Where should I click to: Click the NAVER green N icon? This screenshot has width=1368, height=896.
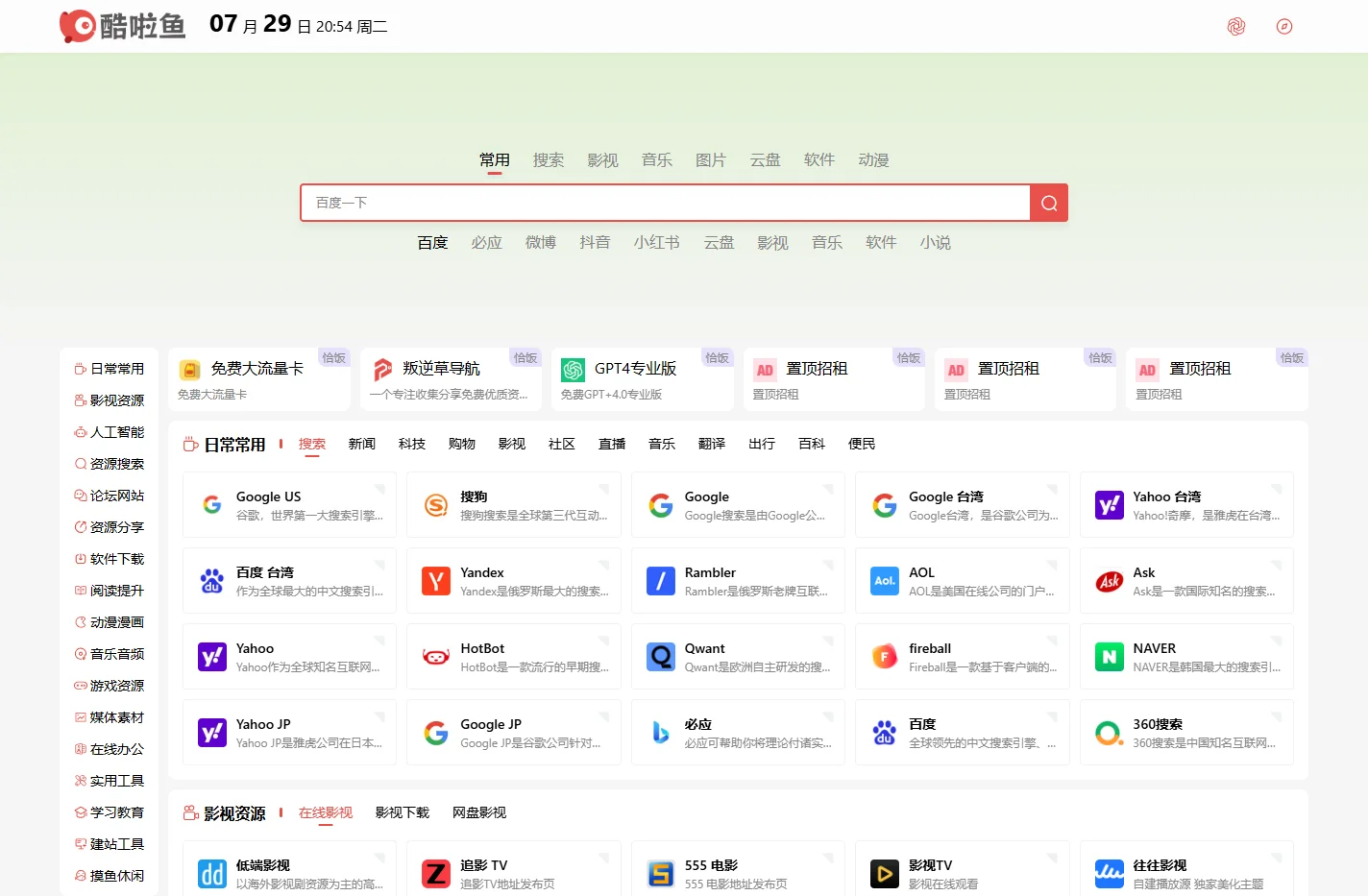pos(1110,657)
